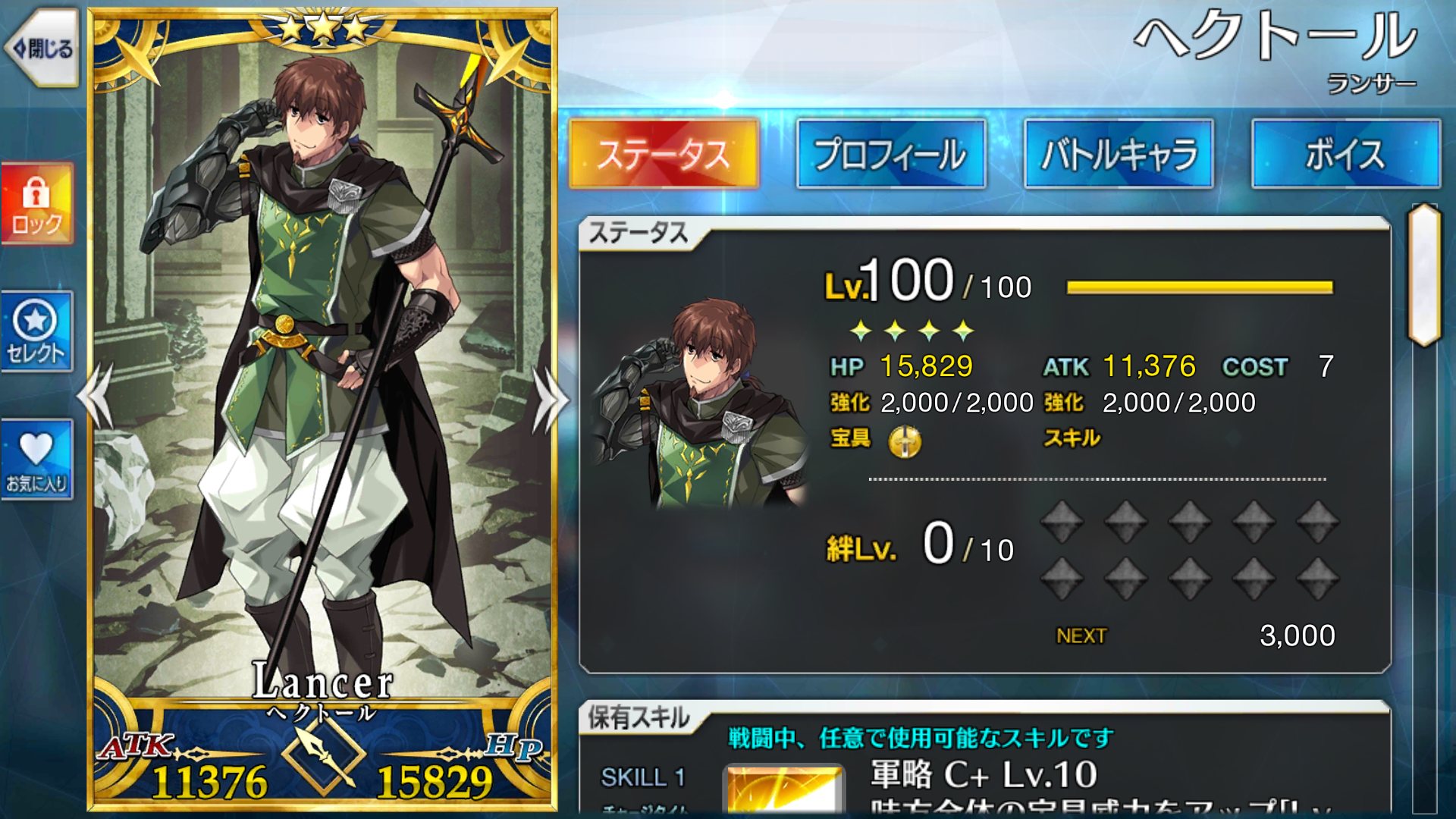The height and width of the screenshot is (819, 1456).
Task: Toggle the お気に入り heart favorite button
Action: point(36,460)
